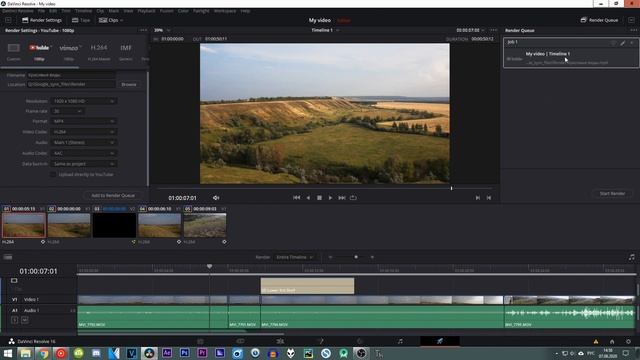Select the YouTube render preset

[x=39, y=48]
